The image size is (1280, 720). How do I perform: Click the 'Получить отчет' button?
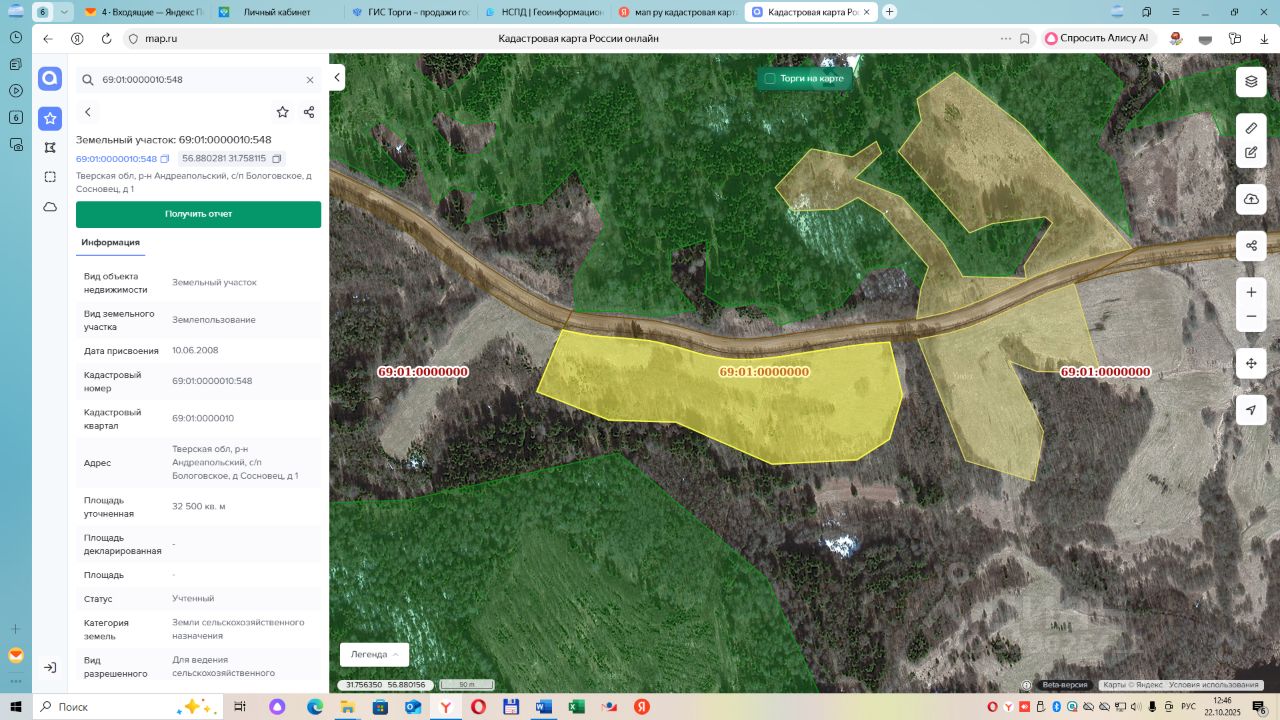(x=198, y=214)
